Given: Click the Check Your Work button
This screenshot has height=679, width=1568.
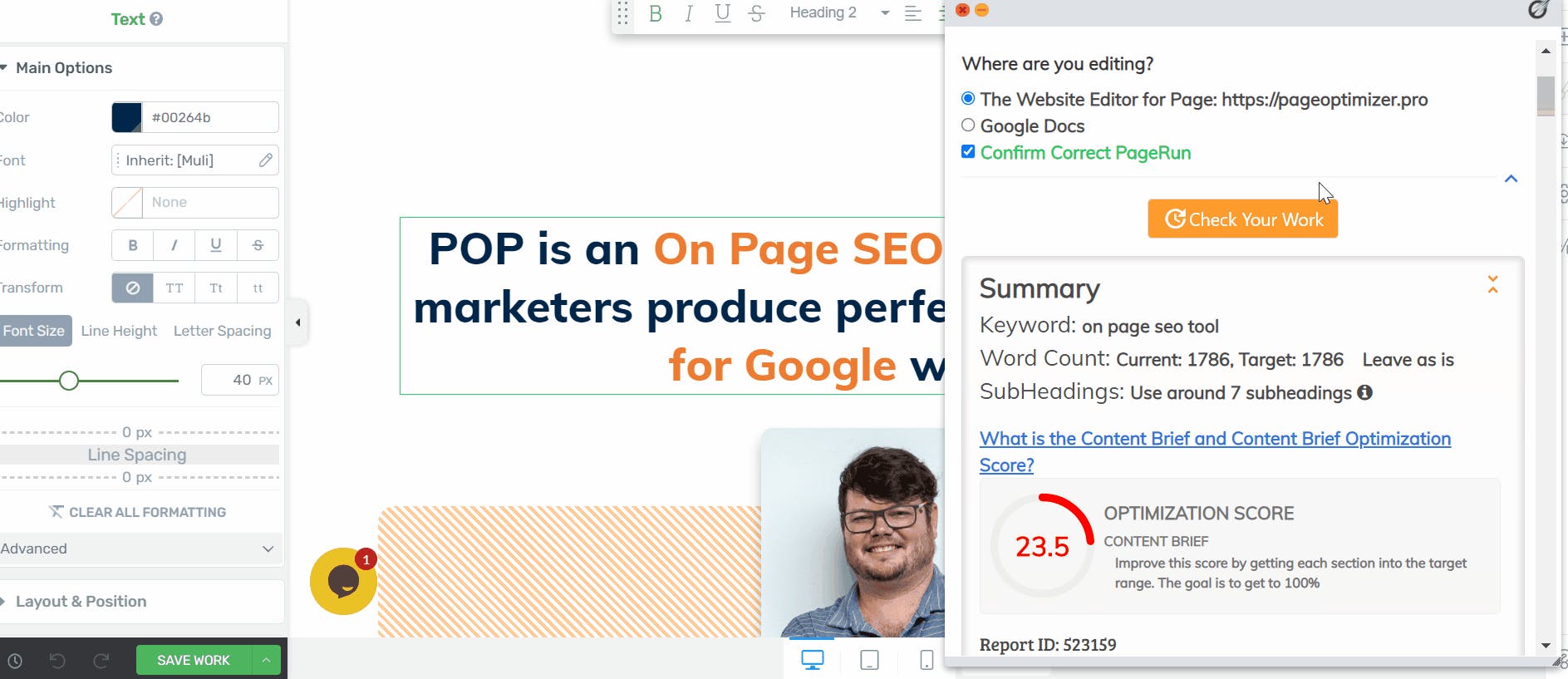Looking at the screenshot, I should pos(1243,219).
